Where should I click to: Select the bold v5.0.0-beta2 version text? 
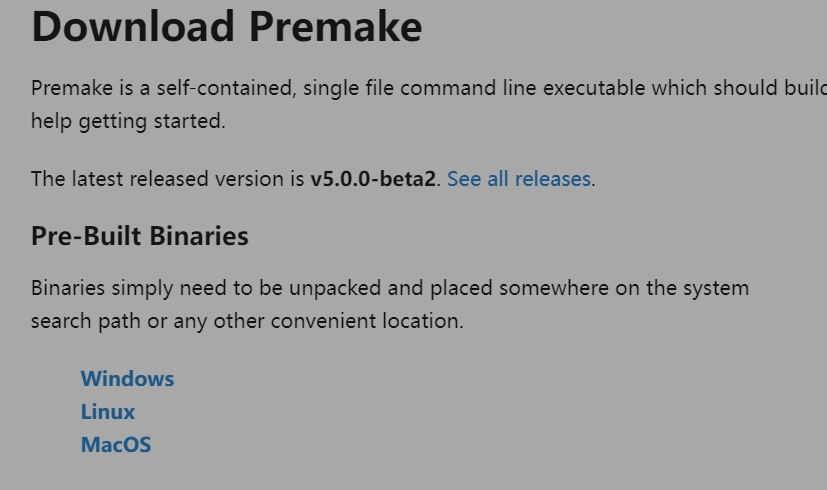point(373,179)
